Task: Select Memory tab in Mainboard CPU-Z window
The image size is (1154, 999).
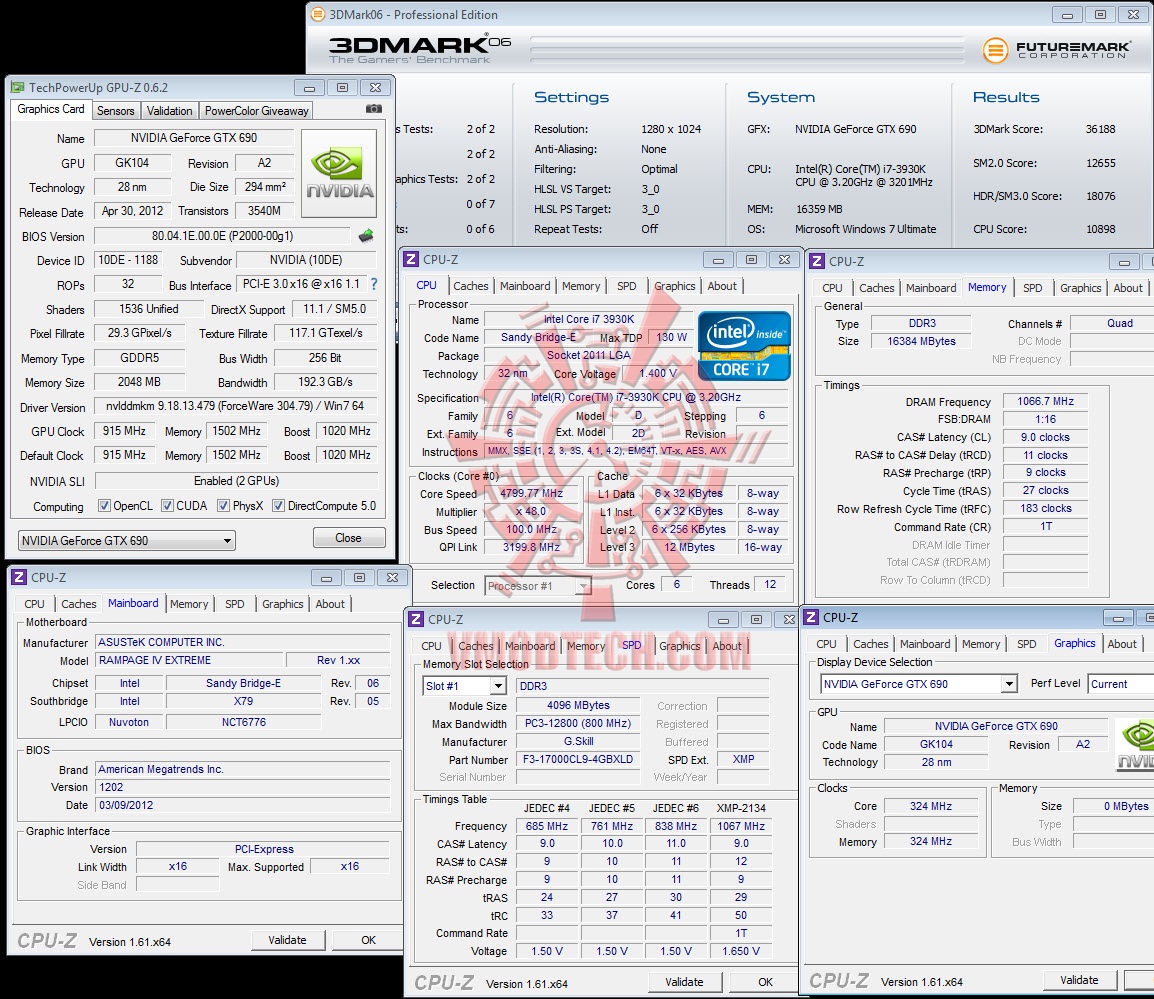Action: coord(189,604)
